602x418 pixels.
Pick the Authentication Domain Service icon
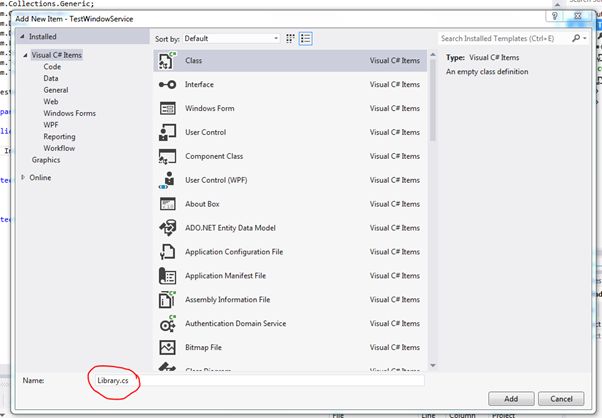point(167,324)
